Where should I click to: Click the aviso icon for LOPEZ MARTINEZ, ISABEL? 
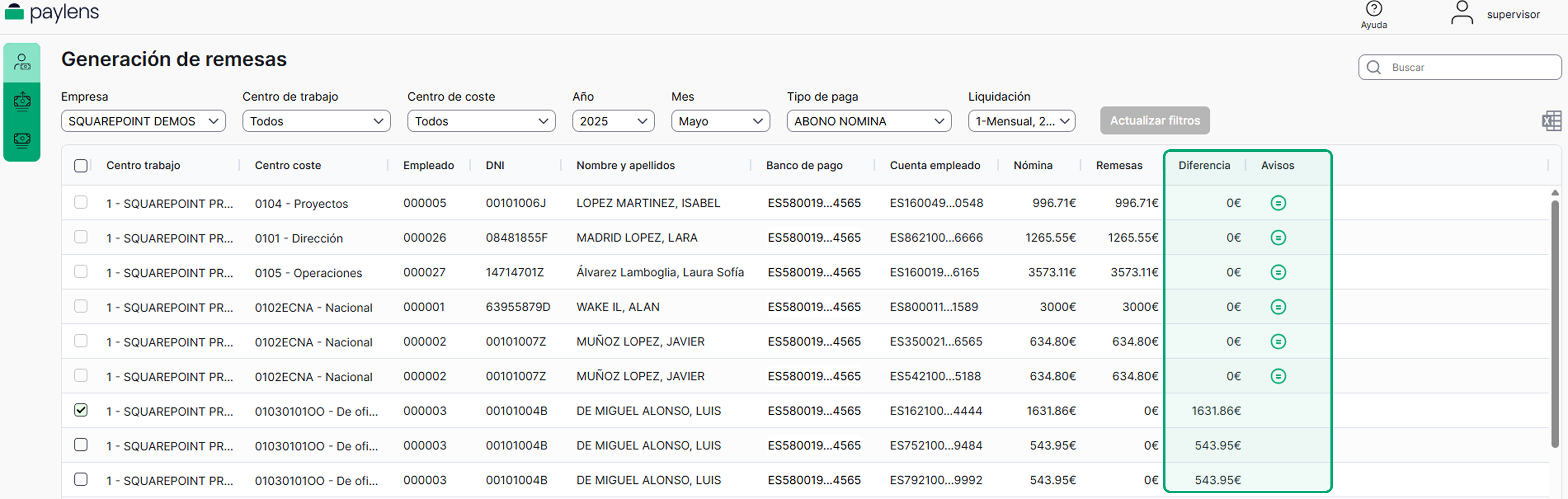click(1278, 202)
